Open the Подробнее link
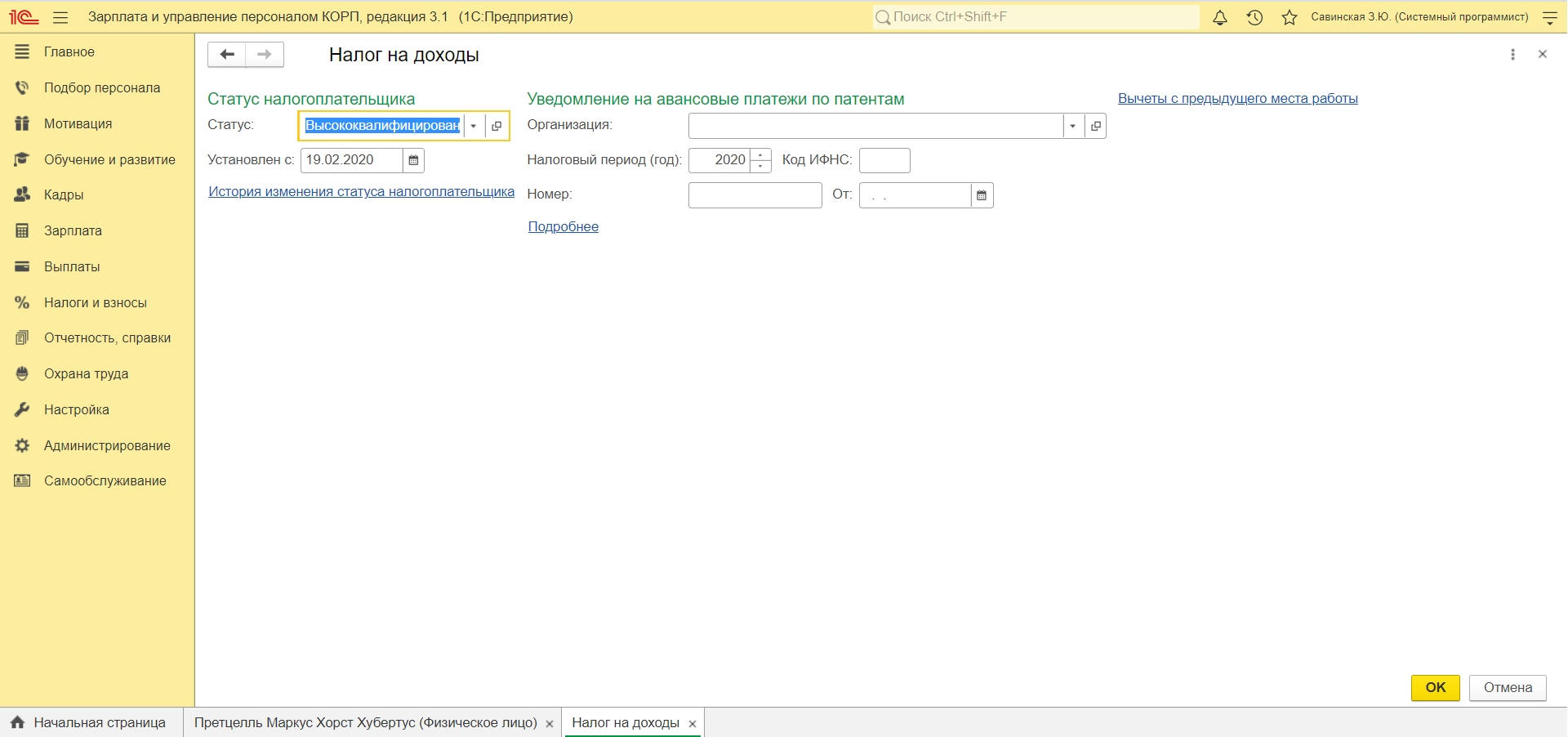 point(563,227)
